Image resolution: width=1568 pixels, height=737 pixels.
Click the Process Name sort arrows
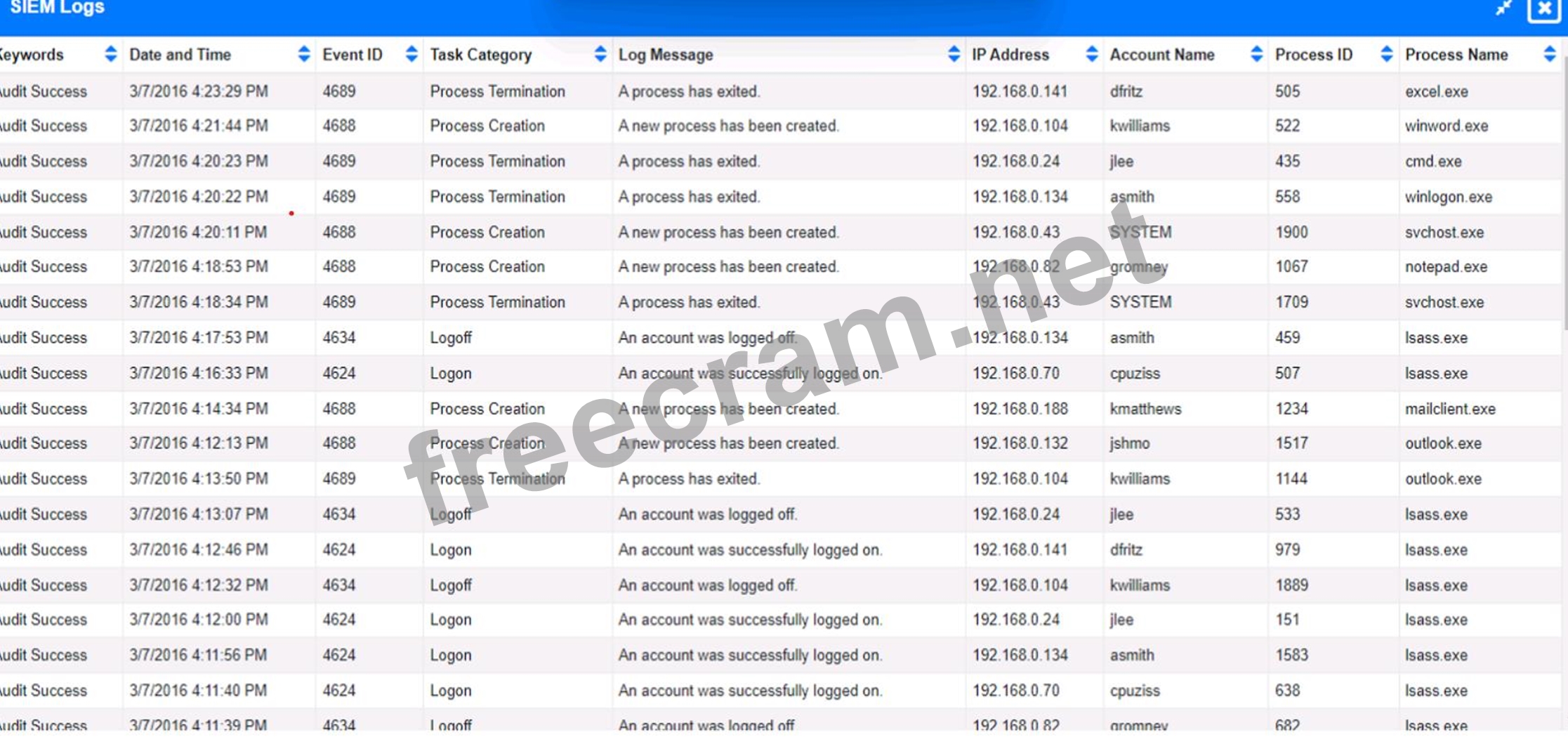(x=1549, y=54)
